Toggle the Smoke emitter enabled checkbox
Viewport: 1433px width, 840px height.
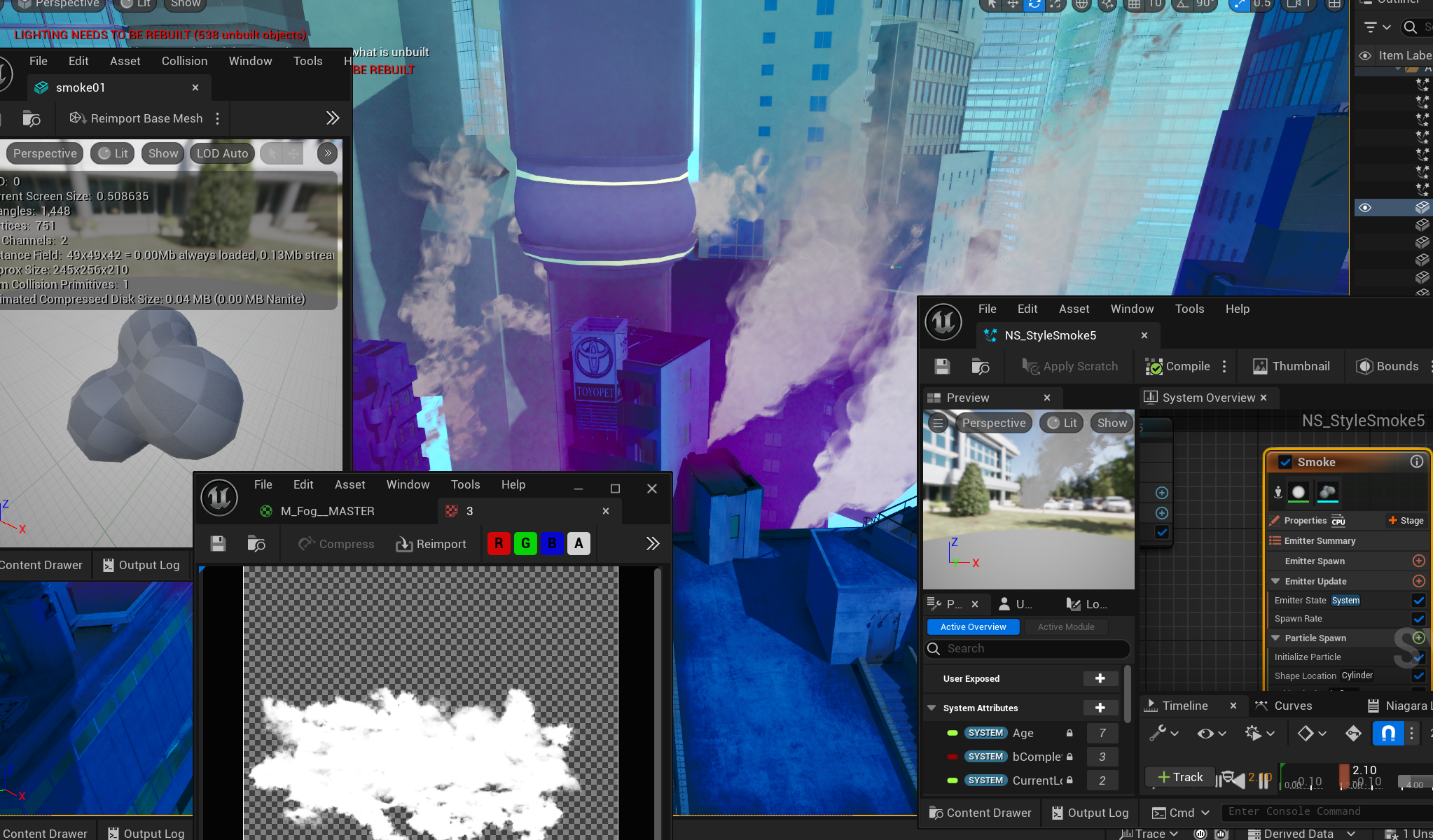click(1285, 462)
